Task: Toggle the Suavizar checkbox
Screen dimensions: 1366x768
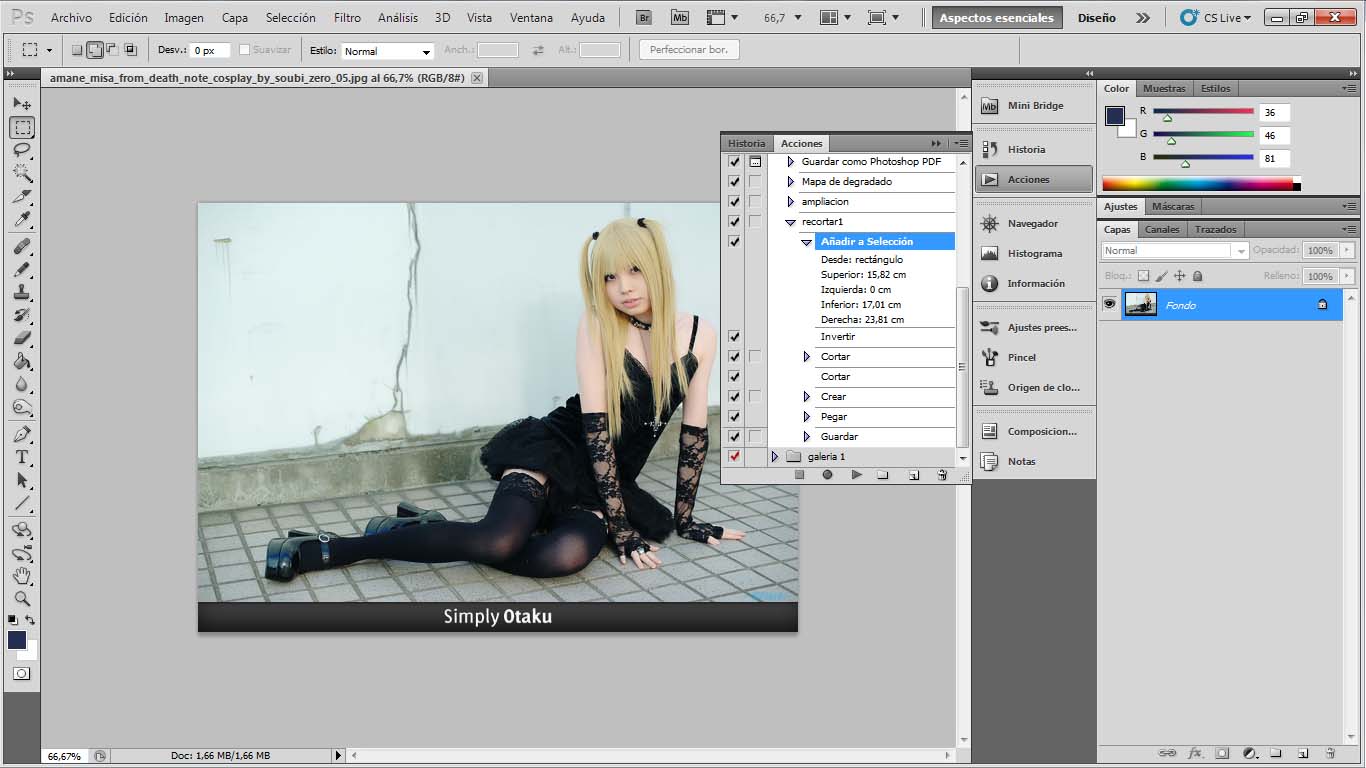Action: (x=244, y=50)
